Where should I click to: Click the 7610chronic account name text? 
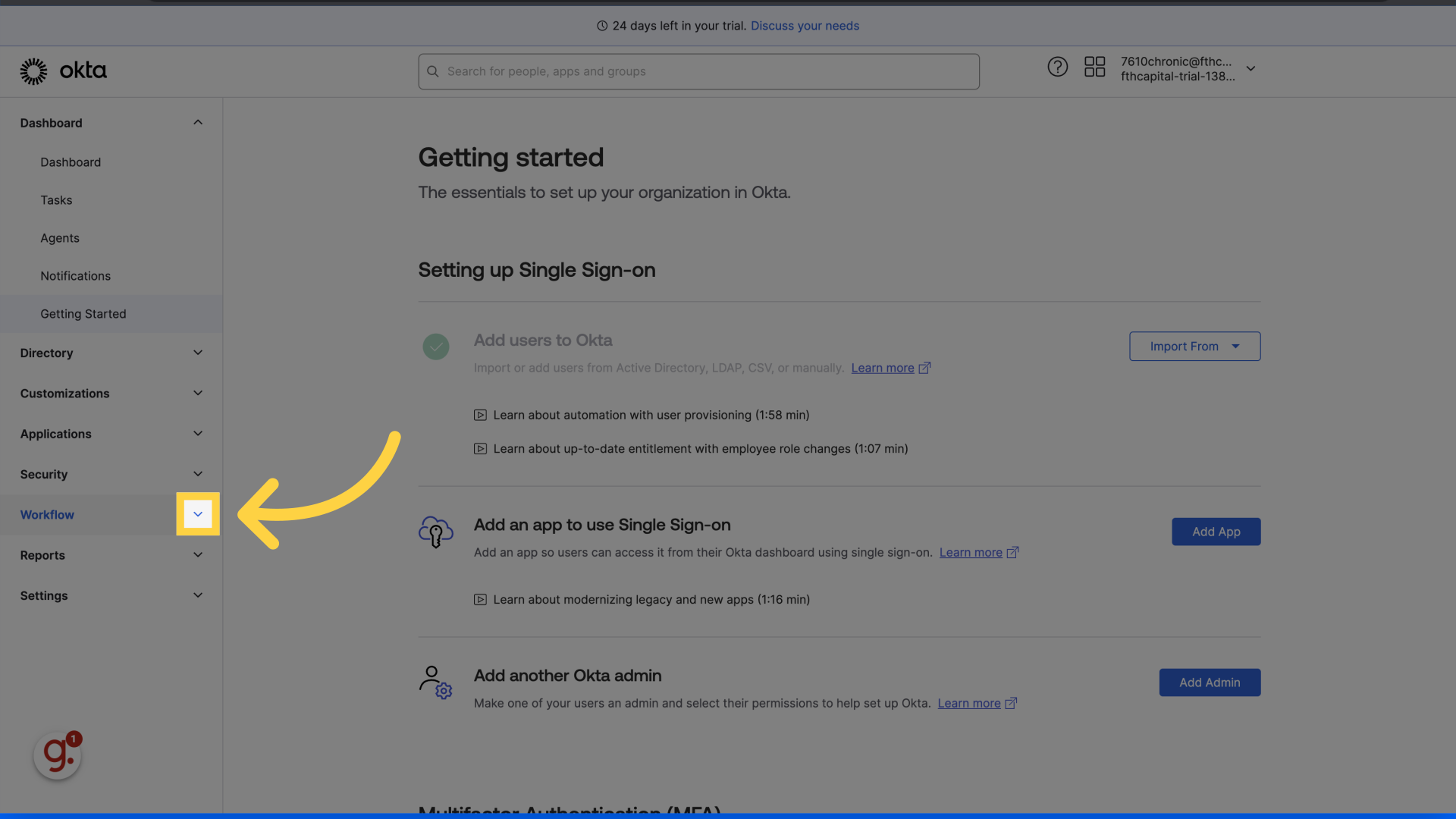(1176, 61)
